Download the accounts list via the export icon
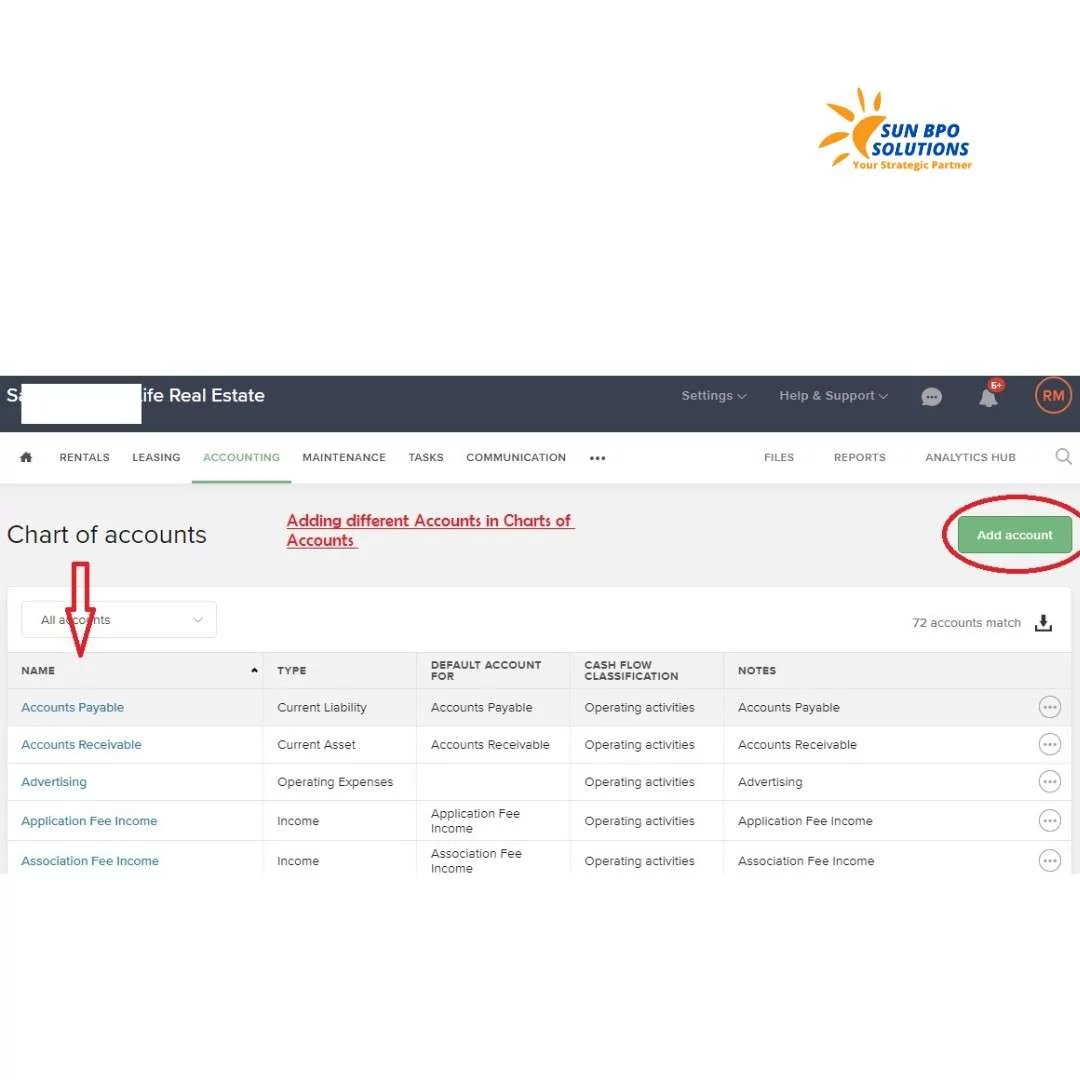The image size is (1080, 1080). pyautogui.click(x=1044, y=622)
